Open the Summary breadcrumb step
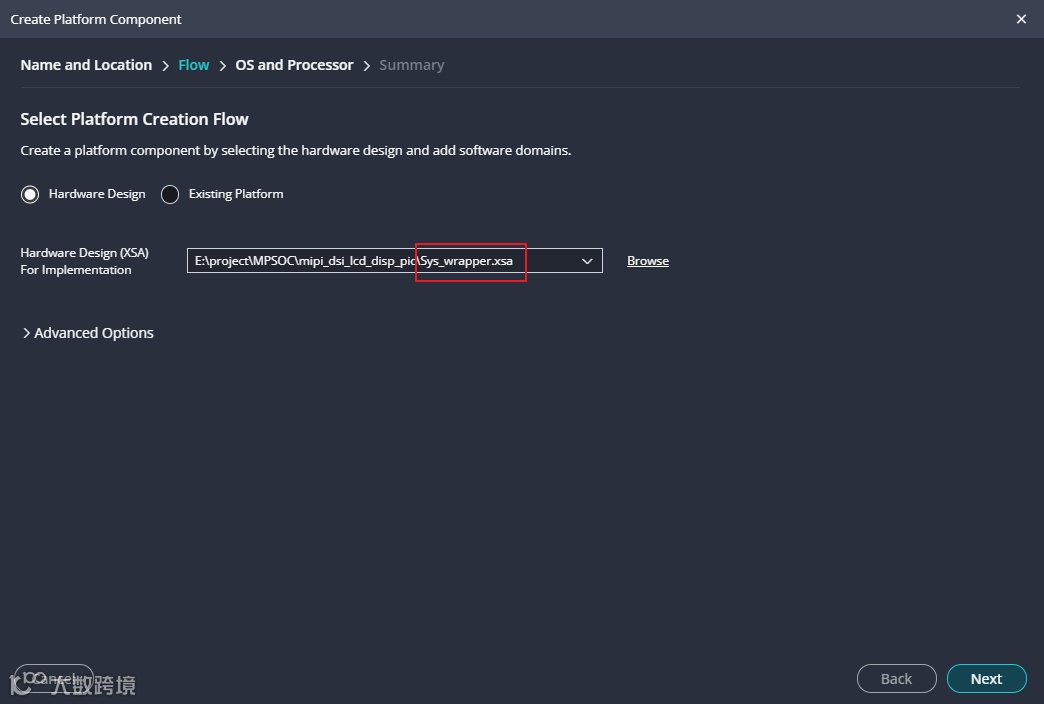The height and width of the screenshot is (704, 1044). [411, 65]
